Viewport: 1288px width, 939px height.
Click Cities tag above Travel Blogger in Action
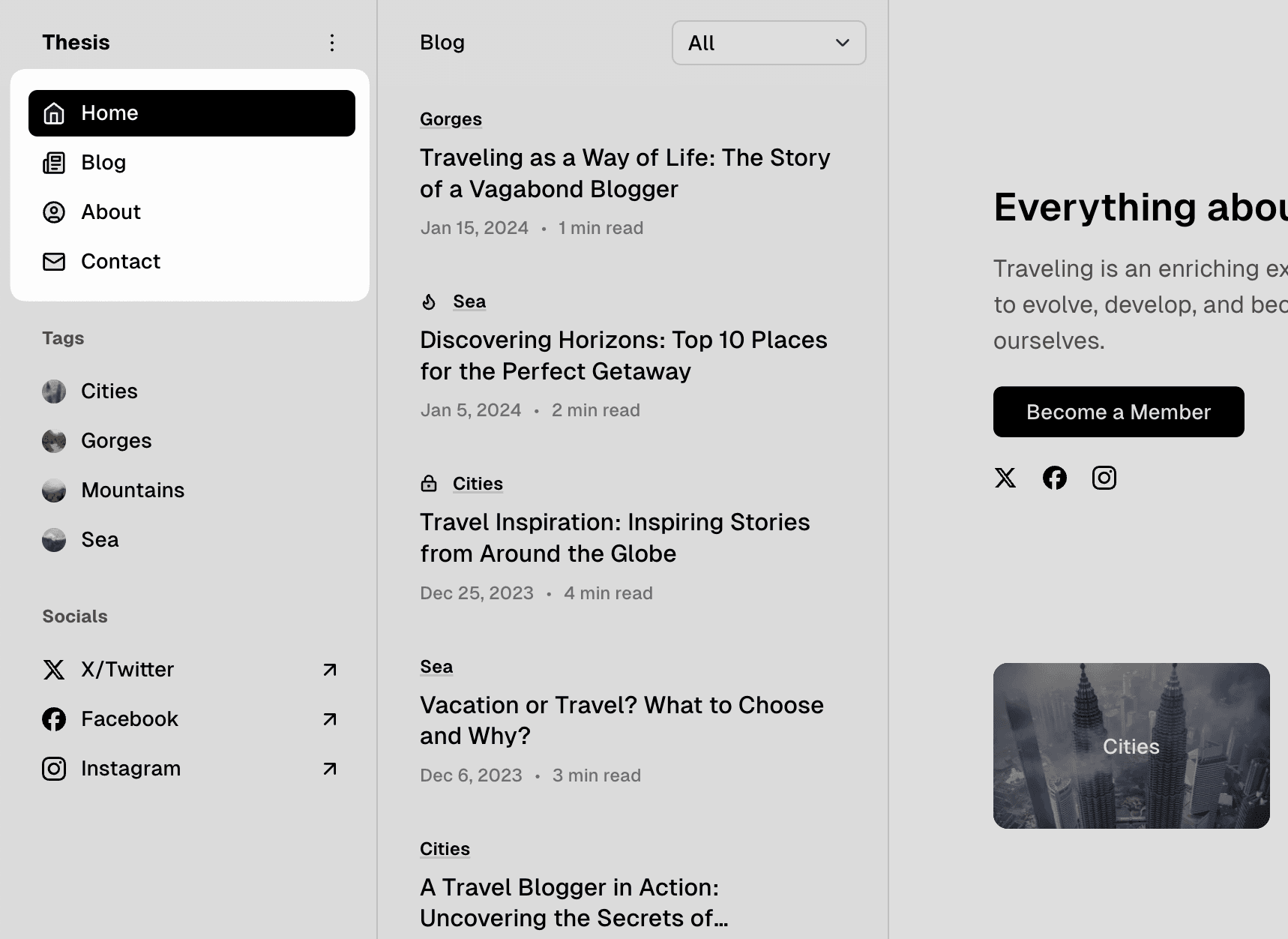click(x=445, y=849)
